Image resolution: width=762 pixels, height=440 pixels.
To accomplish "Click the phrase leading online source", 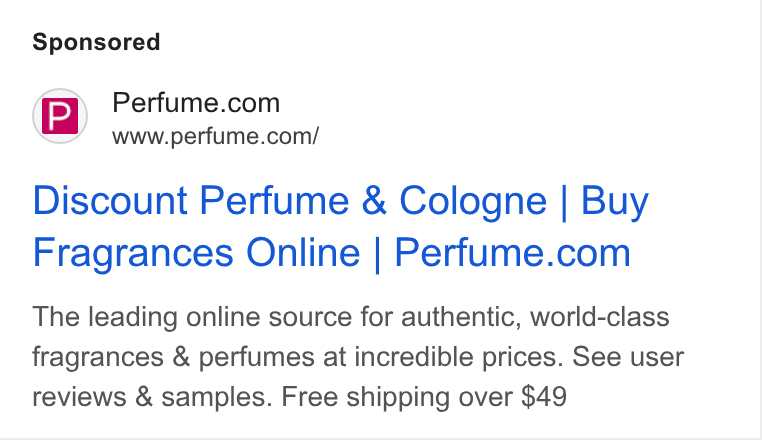I will (220, 317).
